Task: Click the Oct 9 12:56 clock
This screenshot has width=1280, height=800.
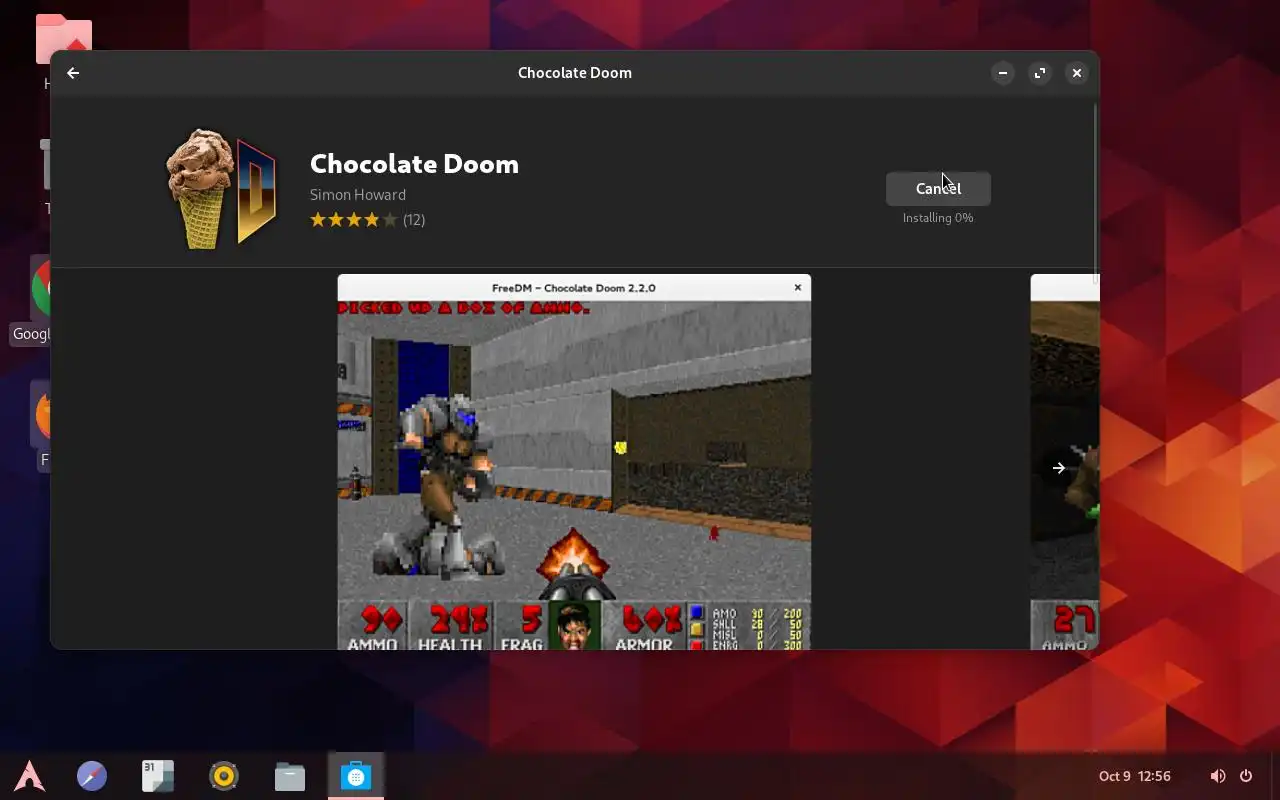Action: tap(1135, 776)
